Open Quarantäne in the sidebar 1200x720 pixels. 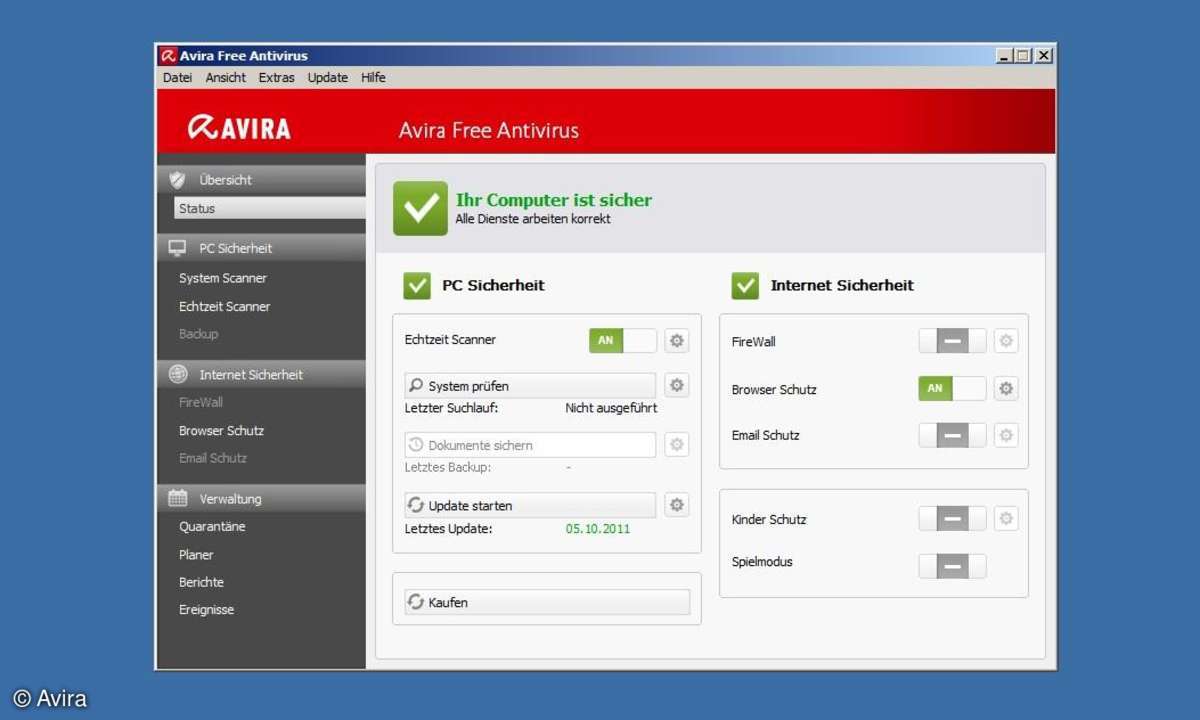212,526
